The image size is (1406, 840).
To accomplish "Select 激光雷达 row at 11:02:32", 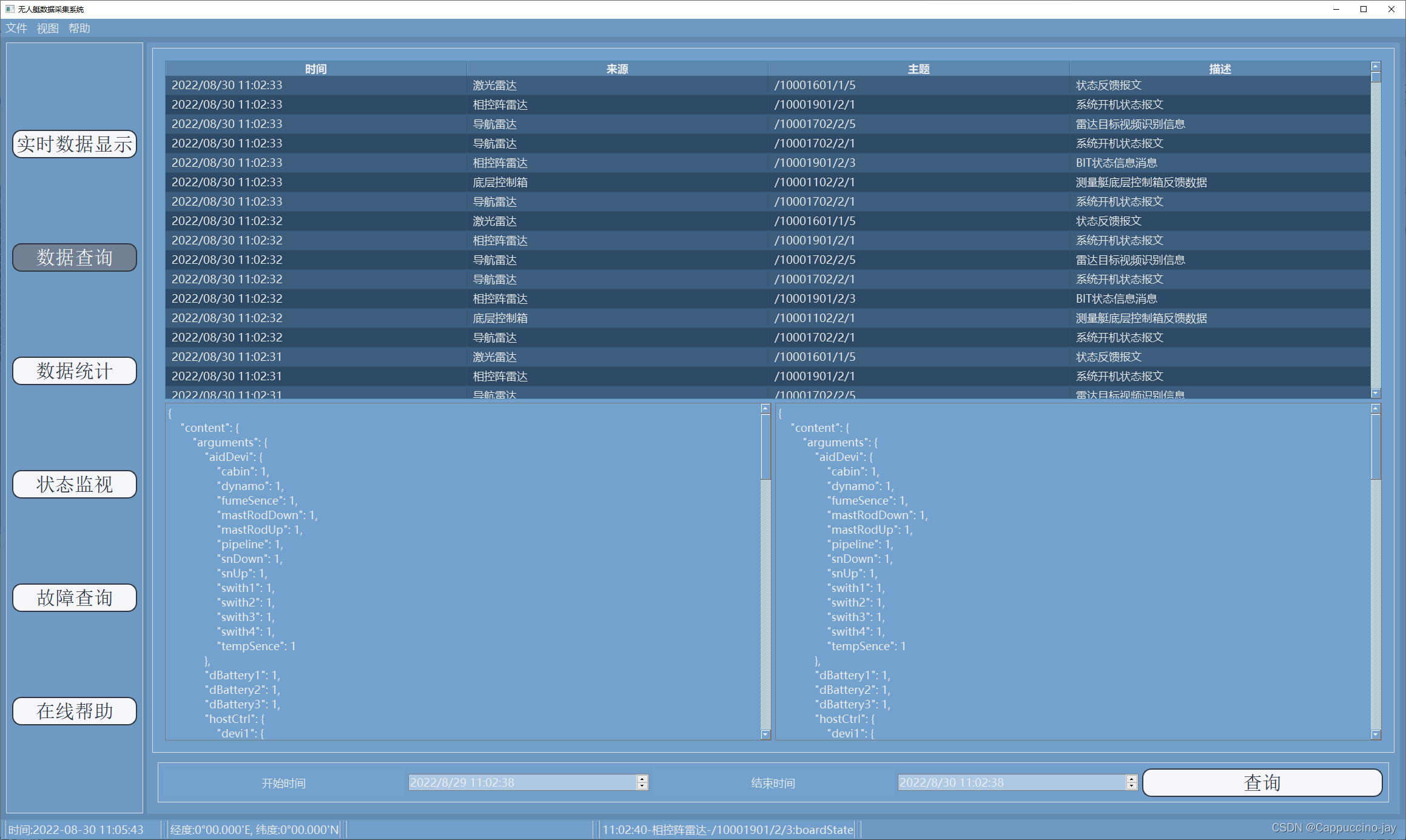I will (768, 221).
